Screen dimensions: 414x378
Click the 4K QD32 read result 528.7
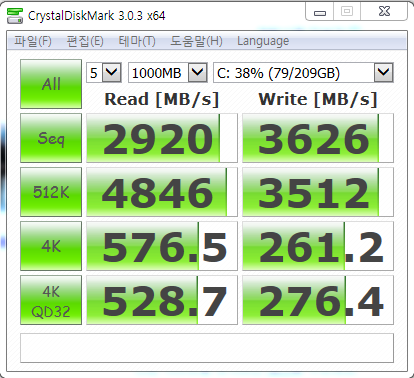pos(162,300)
